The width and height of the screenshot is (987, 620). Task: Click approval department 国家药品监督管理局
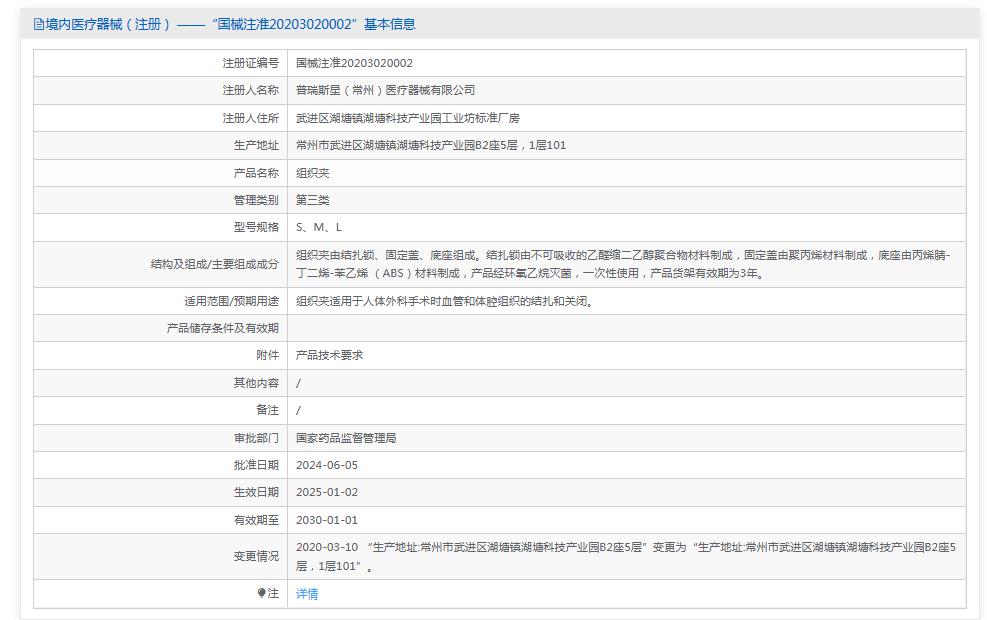click(x=346, y=438)
